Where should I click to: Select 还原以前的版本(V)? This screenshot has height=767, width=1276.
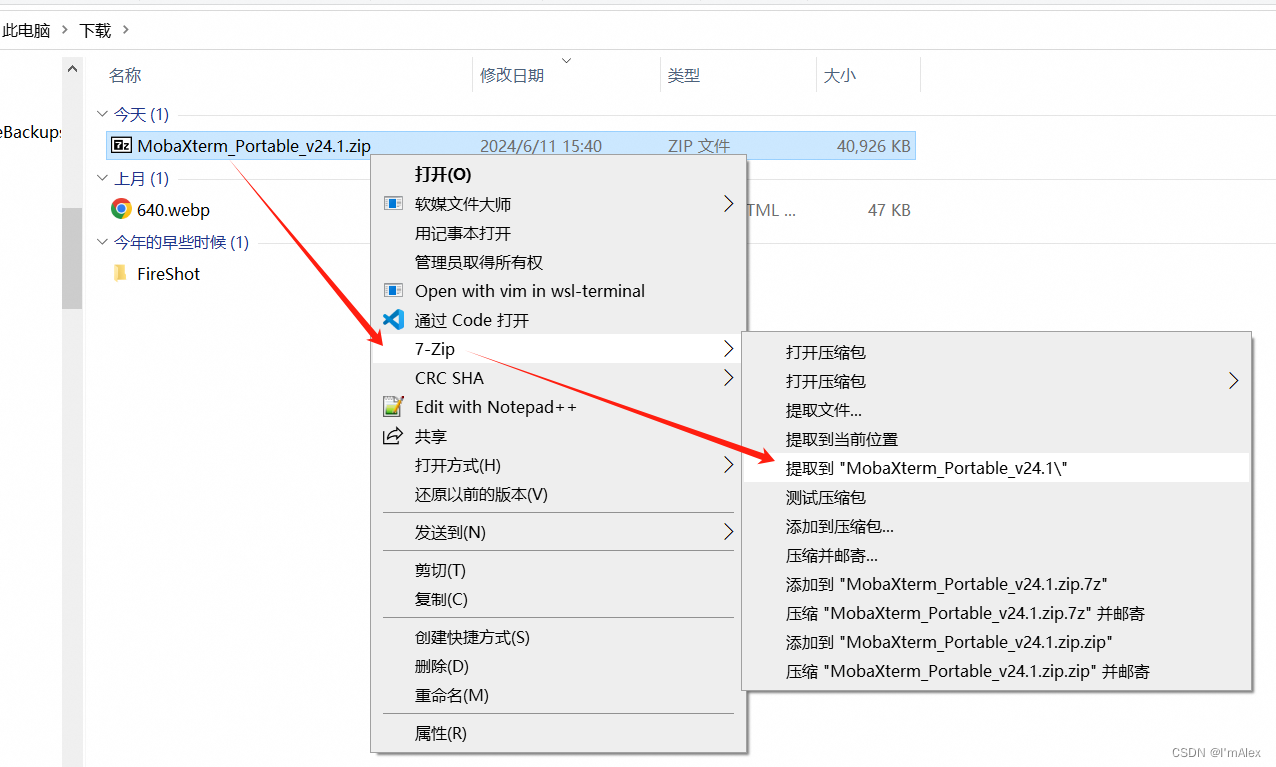481,494
